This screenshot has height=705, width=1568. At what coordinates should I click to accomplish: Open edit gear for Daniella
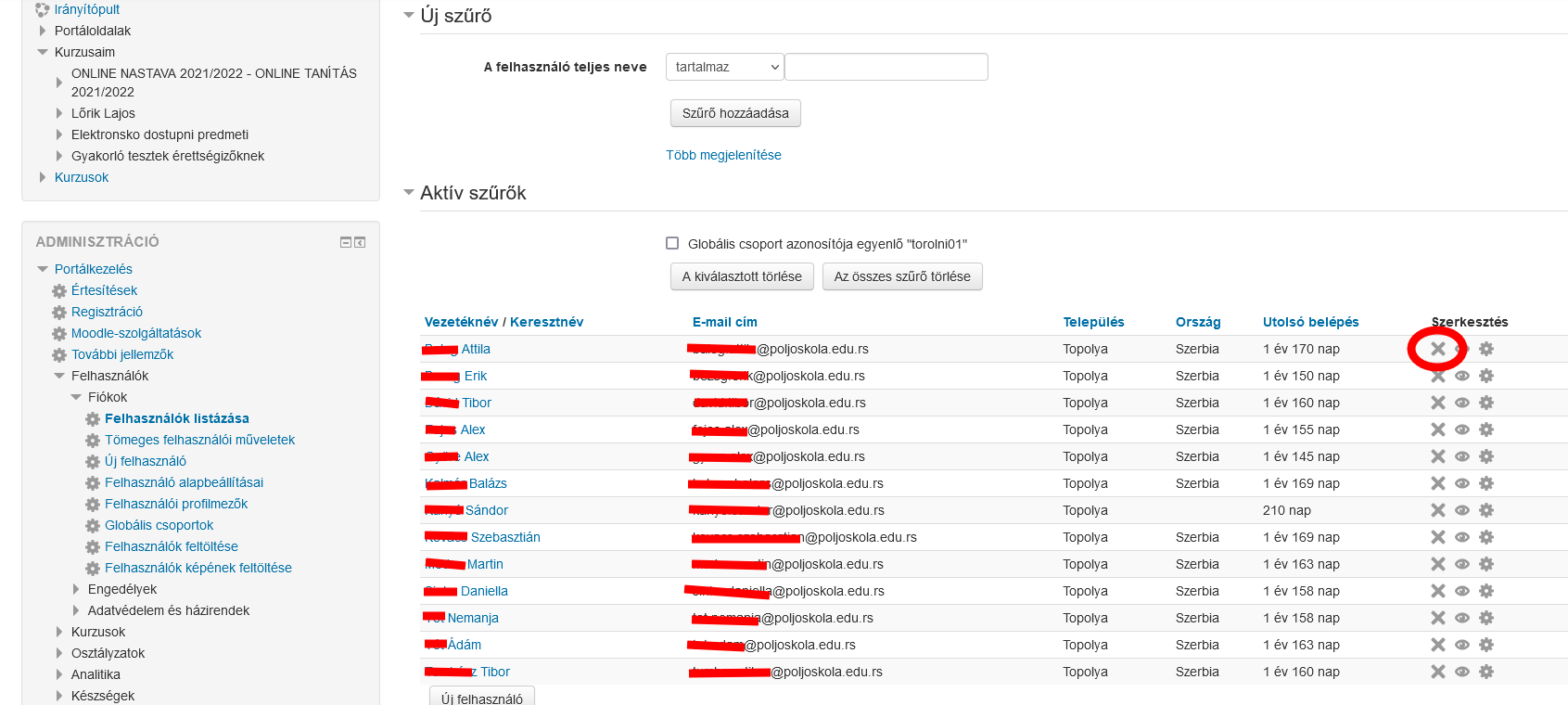tap(1486, 591)
